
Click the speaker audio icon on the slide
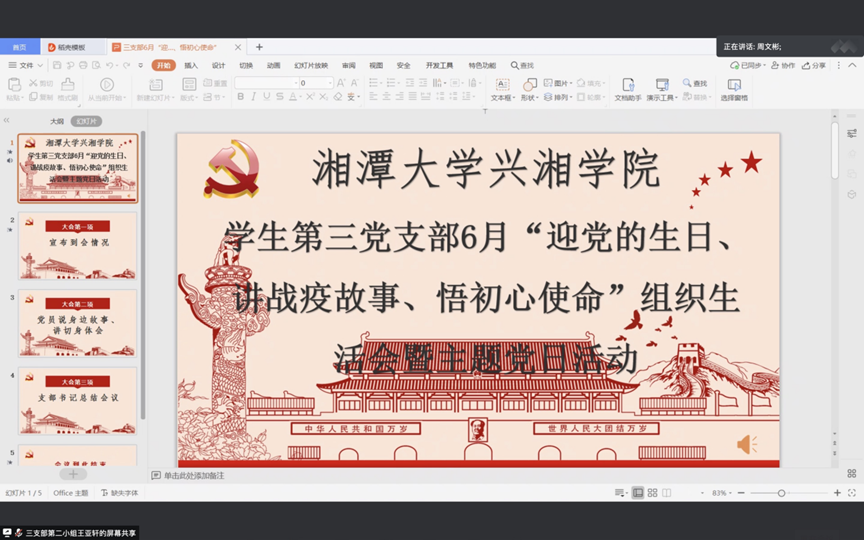click(x=747, y=444)
